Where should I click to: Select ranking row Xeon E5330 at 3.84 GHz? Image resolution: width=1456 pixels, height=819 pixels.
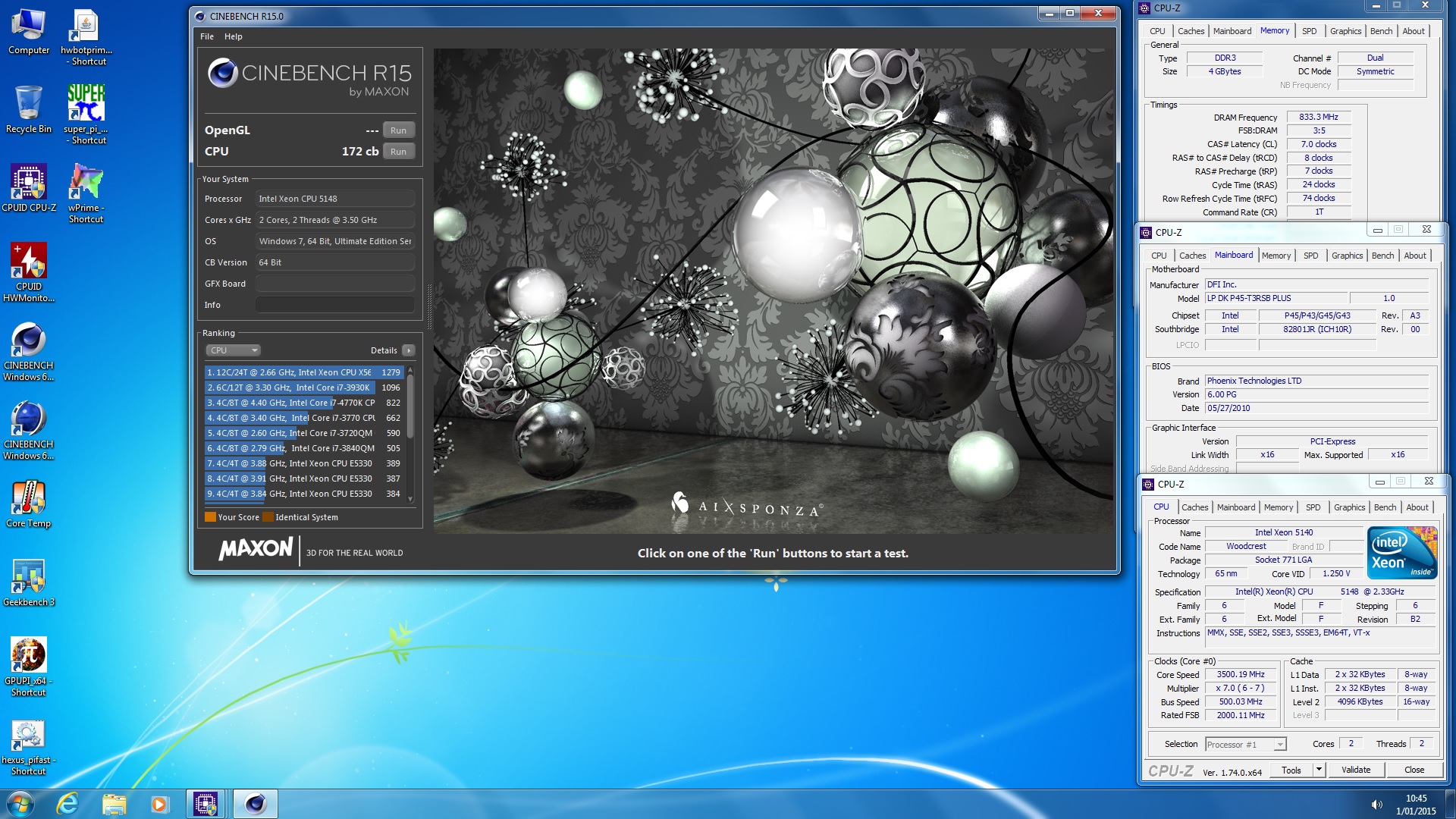[303, 494]
